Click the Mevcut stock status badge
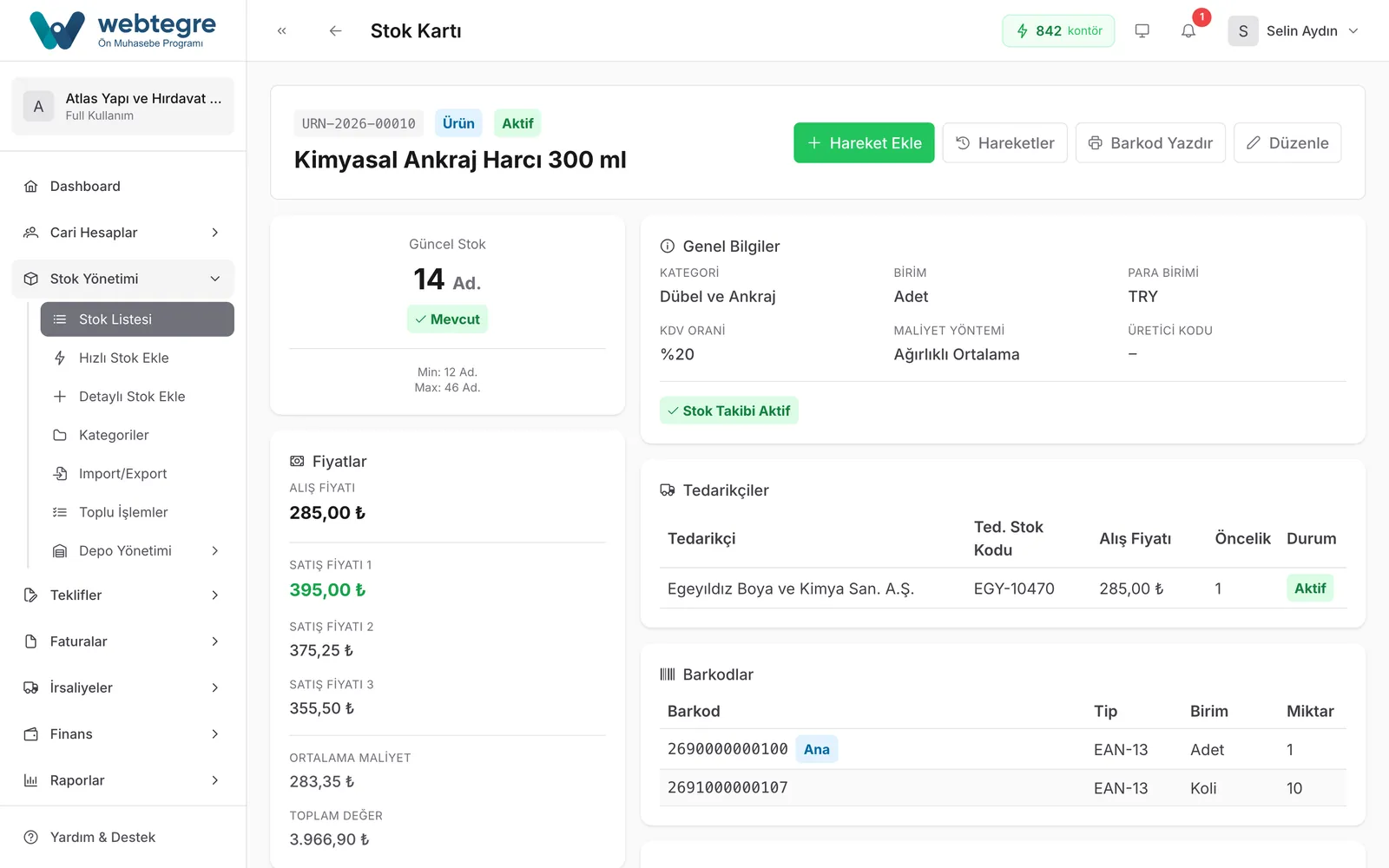This screenshot has width=1389, height=868. click(x=447, y=319)
